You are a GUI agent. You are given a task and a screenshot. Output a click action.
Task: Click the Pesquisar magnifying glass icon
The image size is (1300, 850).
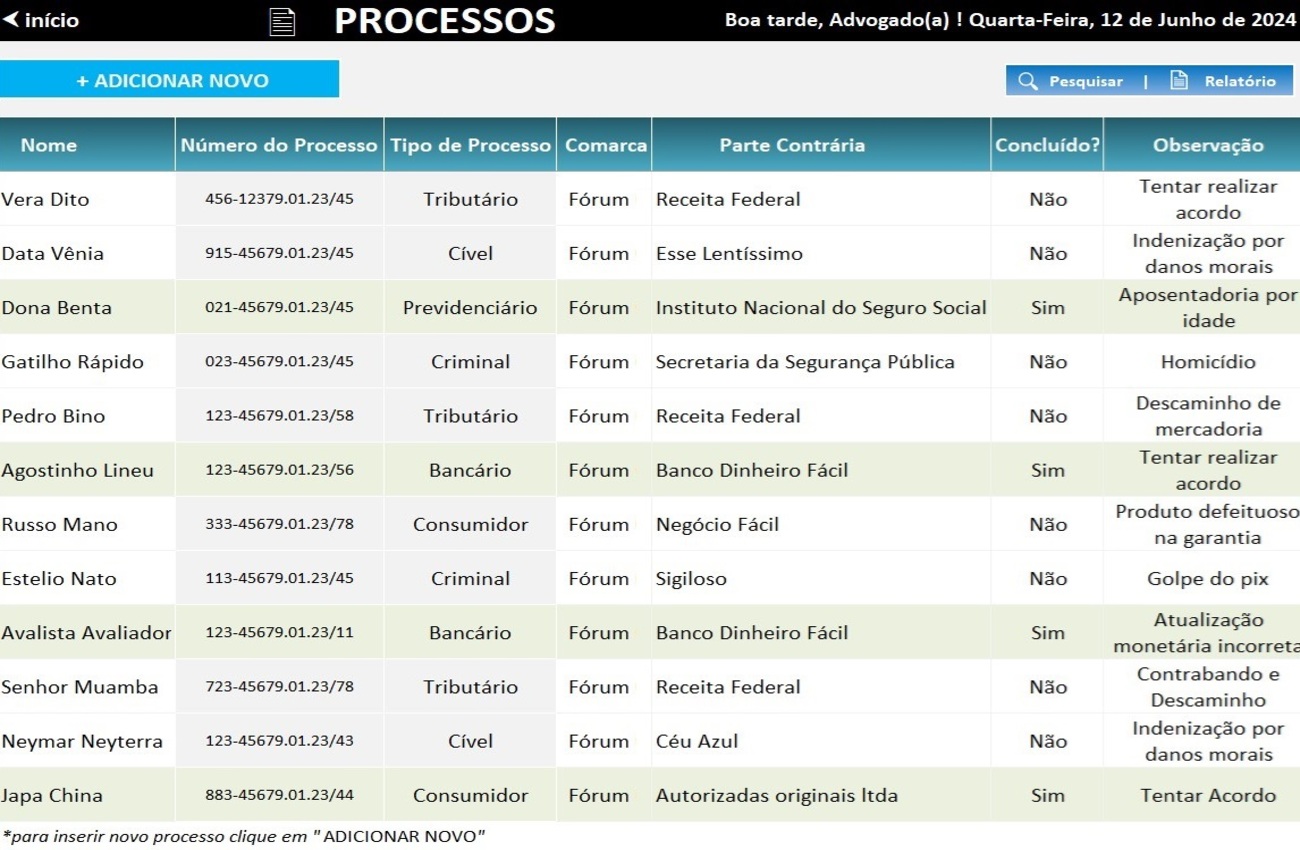pyautogui.click(x=1027, y=81)
